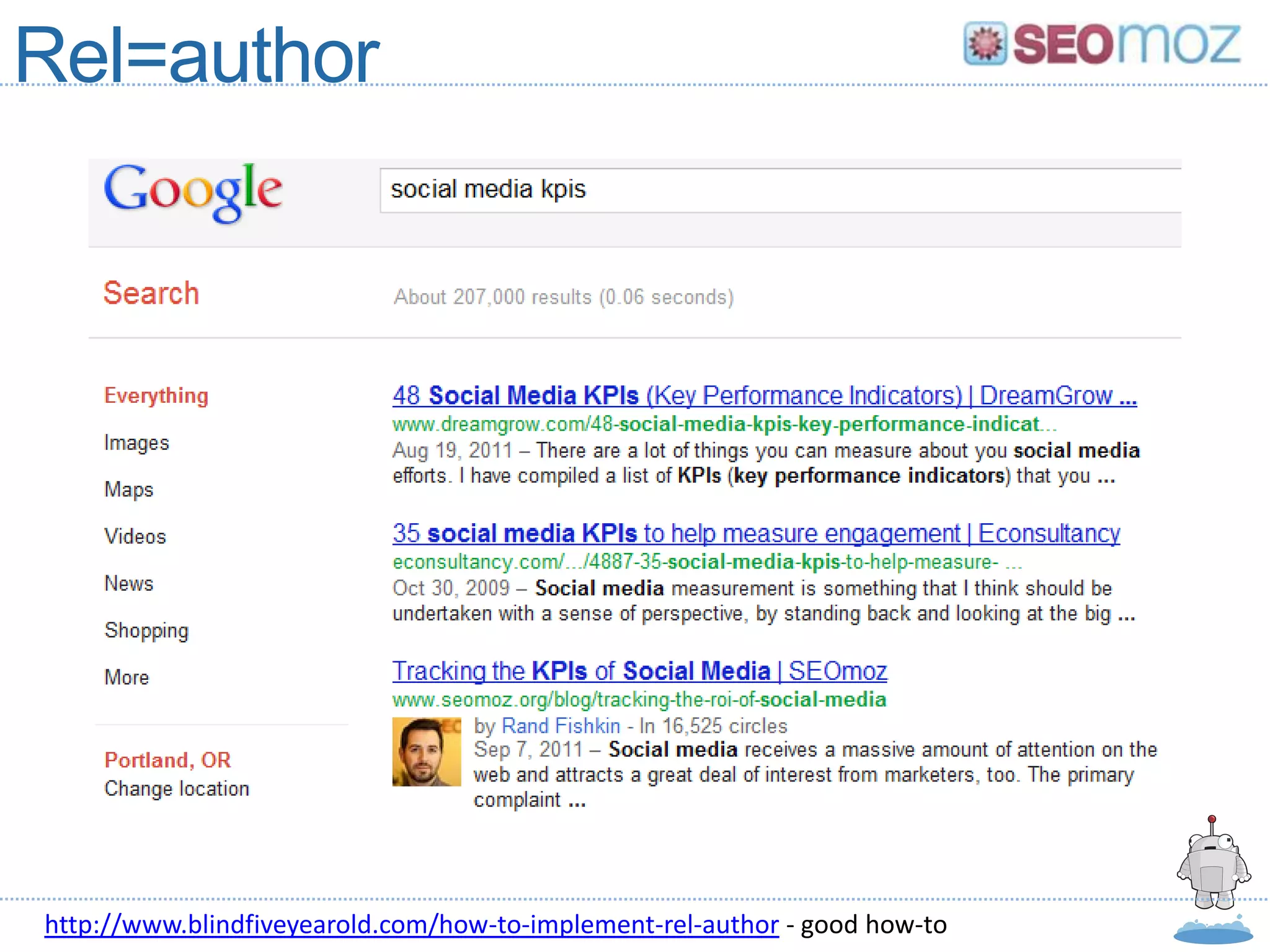The height and width of the screenshot is (952, 1270).
Task: Select the Everything filter
Action: pos(156,395)
